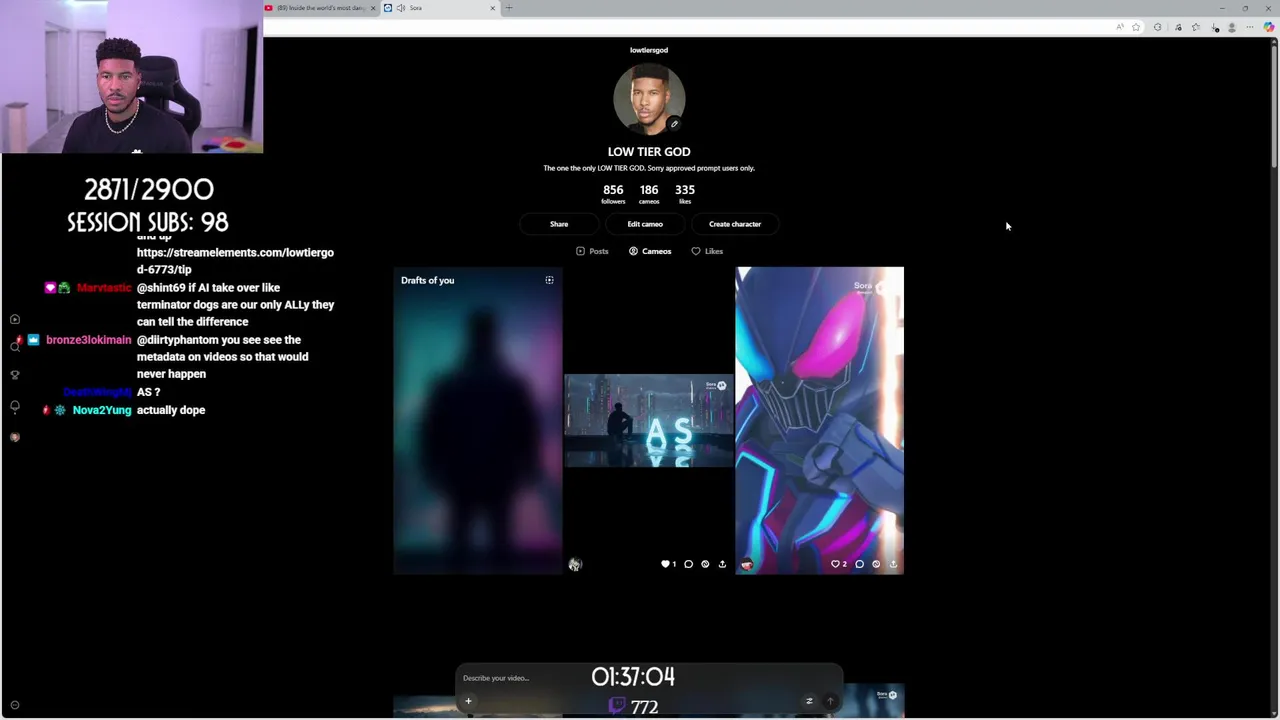Open the Copilot icon in browser
The image size is (1280, 720).
click(1269, 27)
